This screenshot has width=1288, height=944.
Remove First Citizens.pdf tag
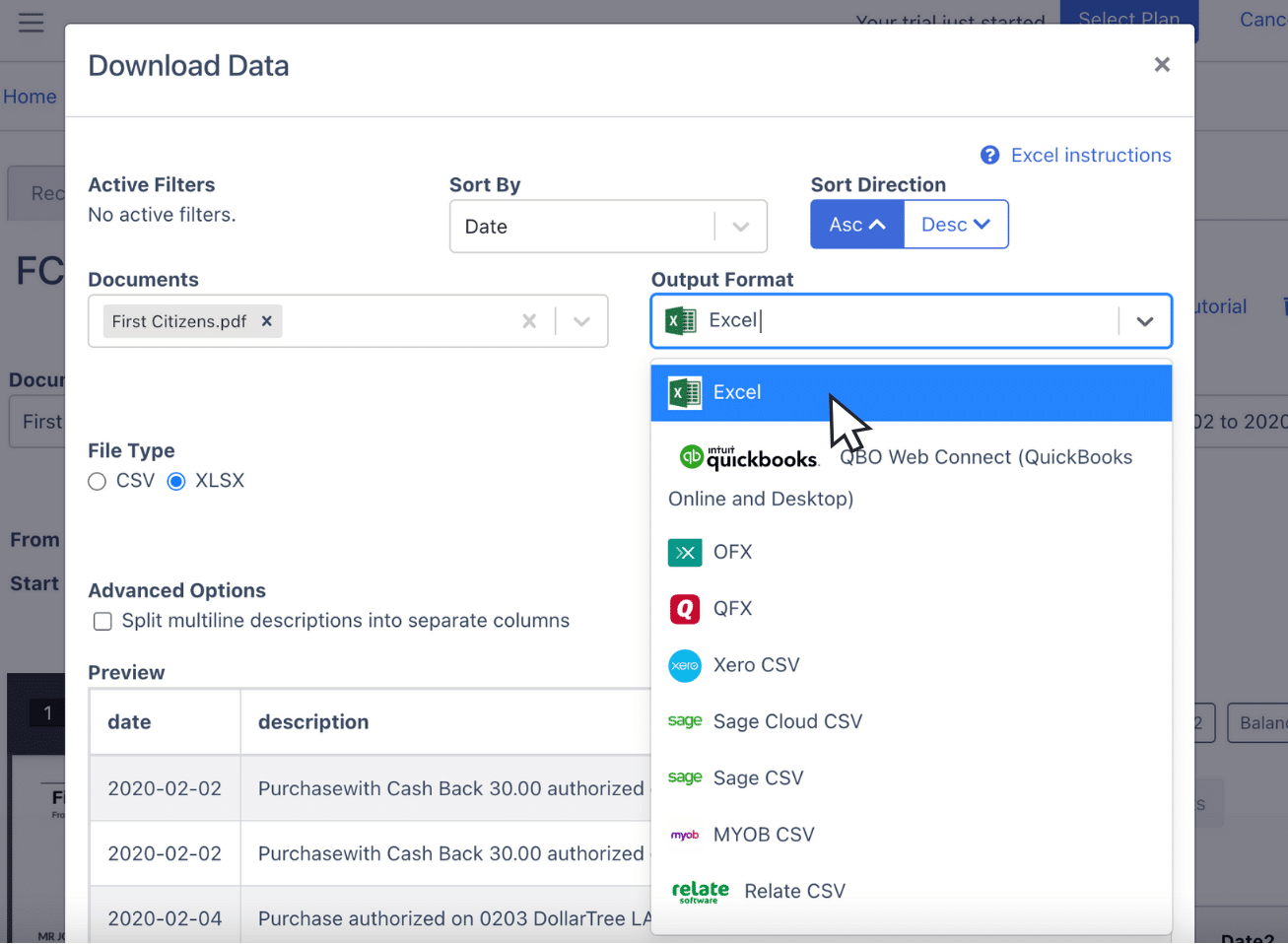266,321
